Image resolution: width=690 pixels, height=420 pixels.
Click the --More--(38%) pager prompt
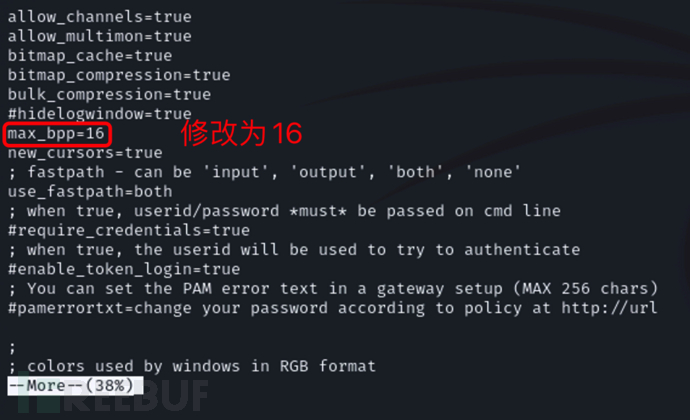click(75, 385)
